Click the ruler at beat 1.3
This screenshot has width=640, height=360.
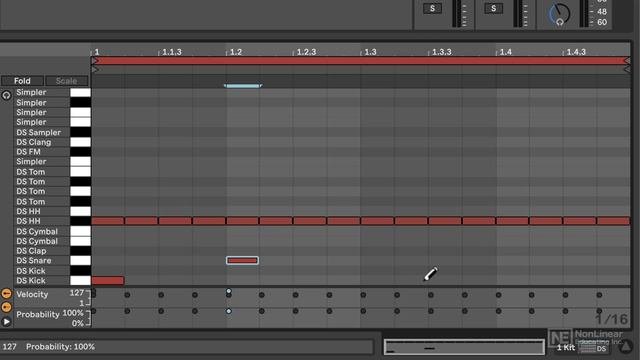click(370, 52)
